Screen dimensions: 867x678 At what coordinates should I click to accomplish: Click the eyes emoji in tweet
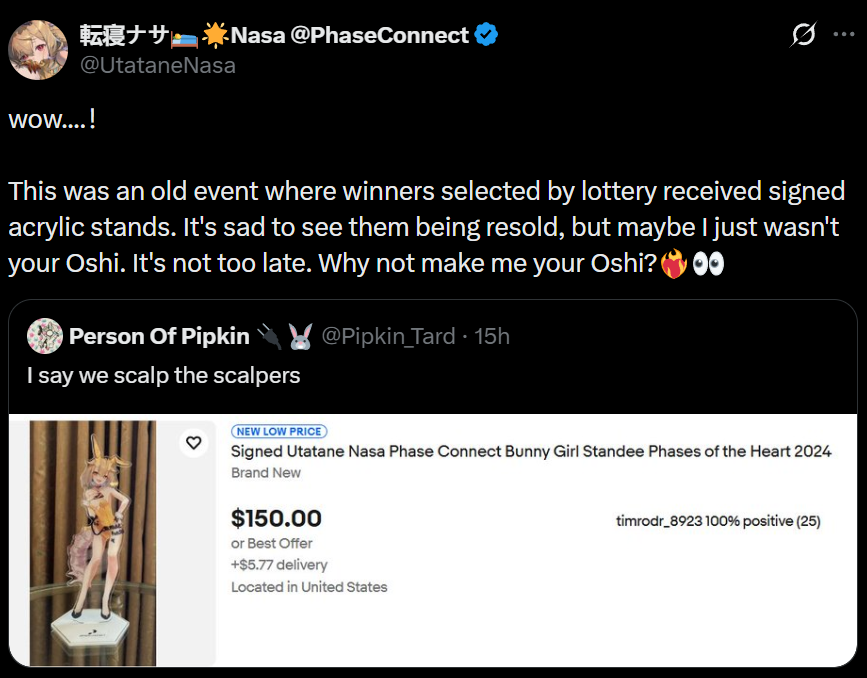(x=706, y=265)
